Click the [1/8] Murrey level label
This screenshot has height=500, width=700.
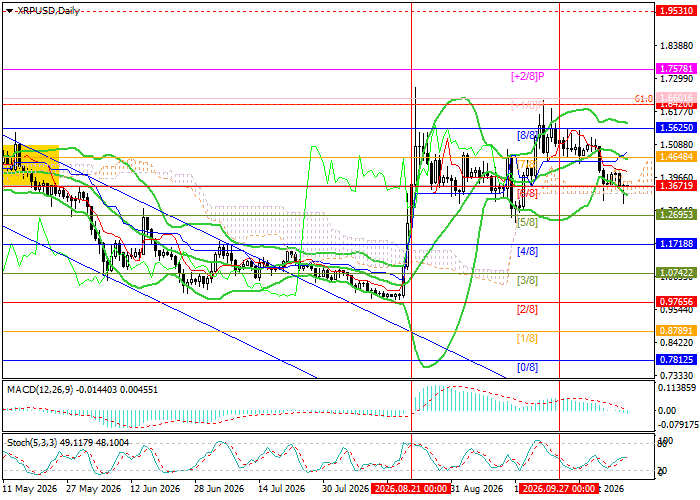527,338
